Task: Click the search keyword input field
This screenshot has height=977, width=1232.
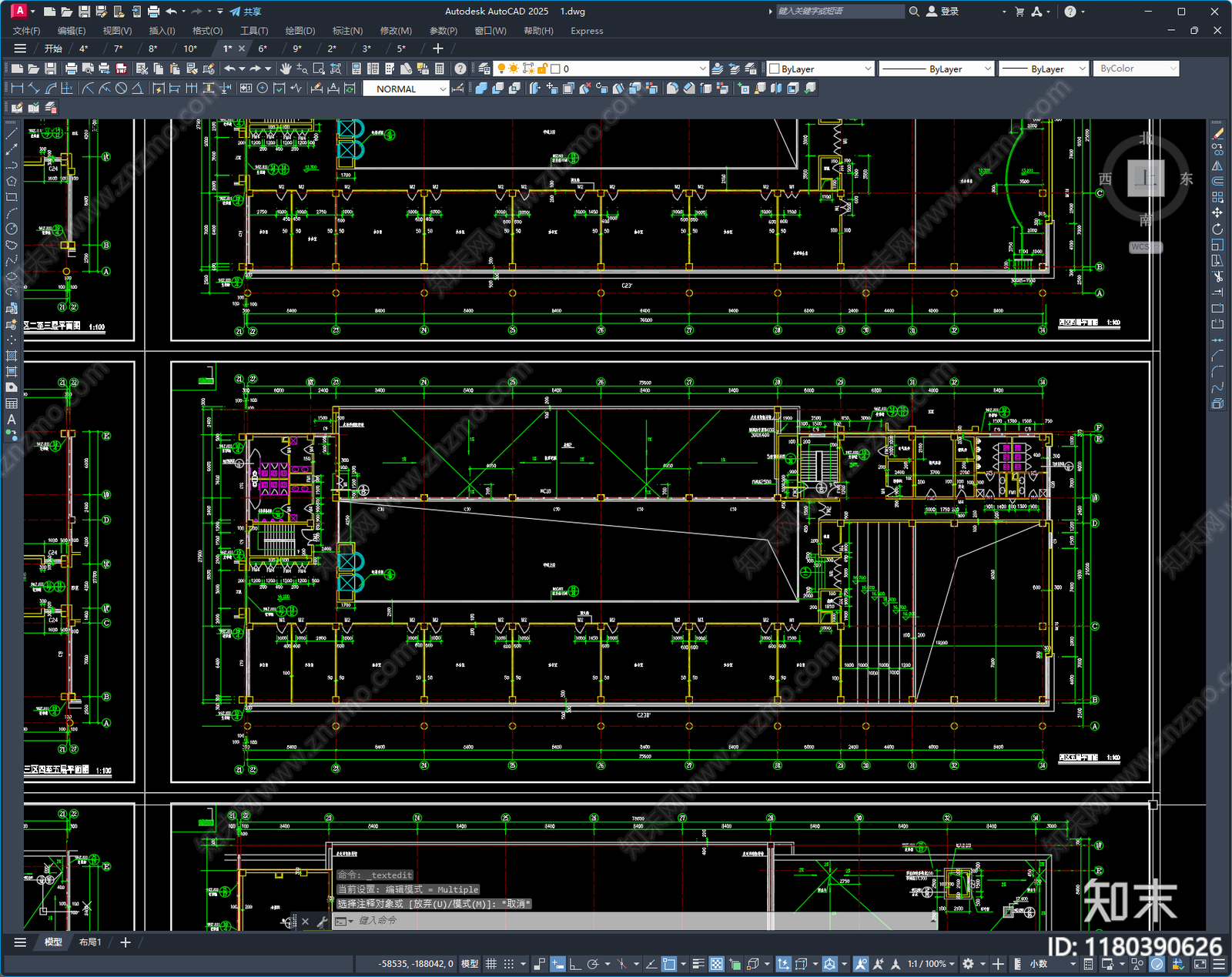Action: (839, 12)
